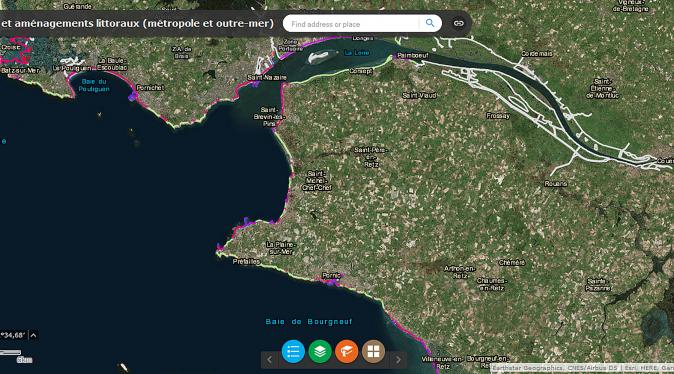Image resolution: width=674 pixels, height=374 pixels.
Task: Click the Chaumes-en-Retz label
Action: (x=493, y=284)
